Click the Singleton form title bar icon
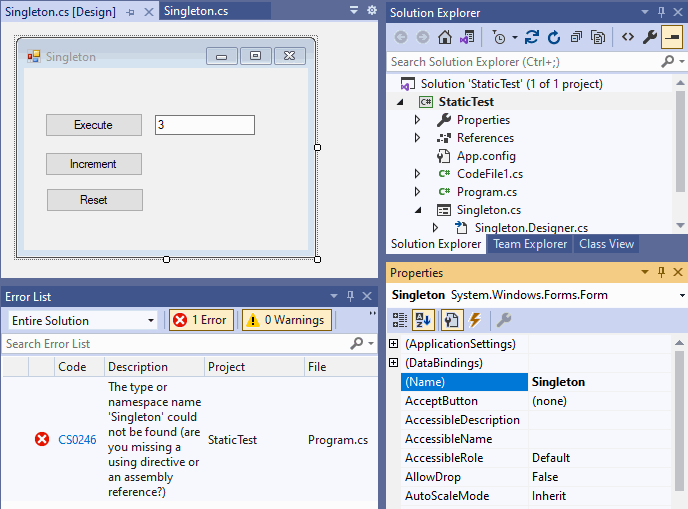Screen dimensions: 688x509 point(33,57)
